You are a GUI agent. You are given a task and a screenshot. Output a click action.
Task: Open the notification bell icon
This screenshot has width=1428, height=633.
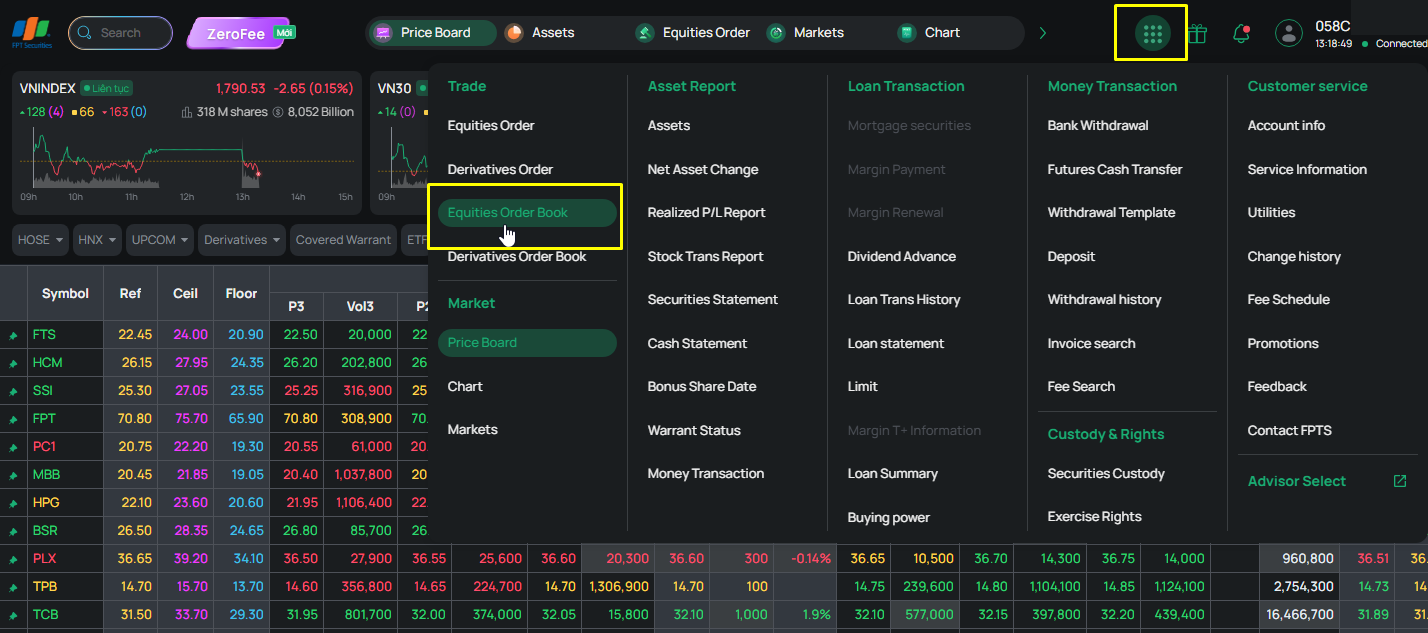click(x=1241, y=33)
